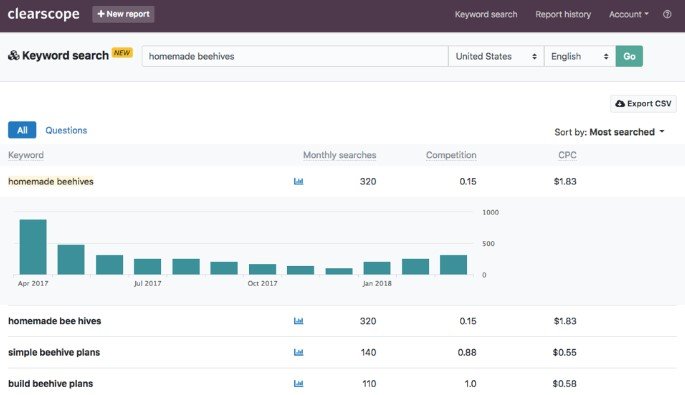Click the 110 monthly searches value
685x395 pixels.
[x=369, y=384]
